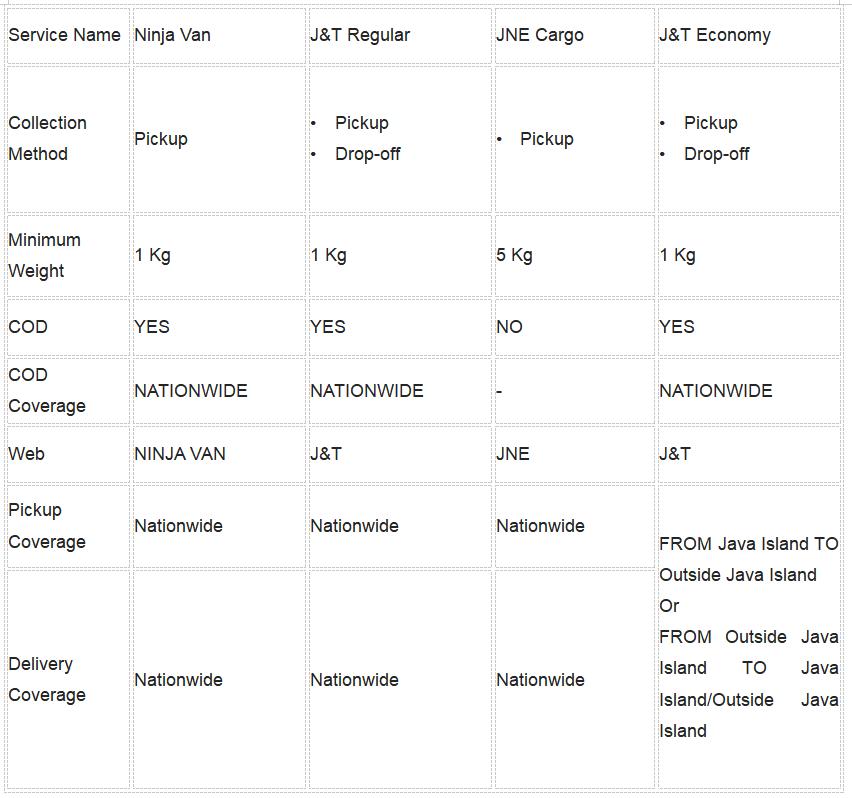Select the "Delivery Coverage" row label

pos(46,679)
